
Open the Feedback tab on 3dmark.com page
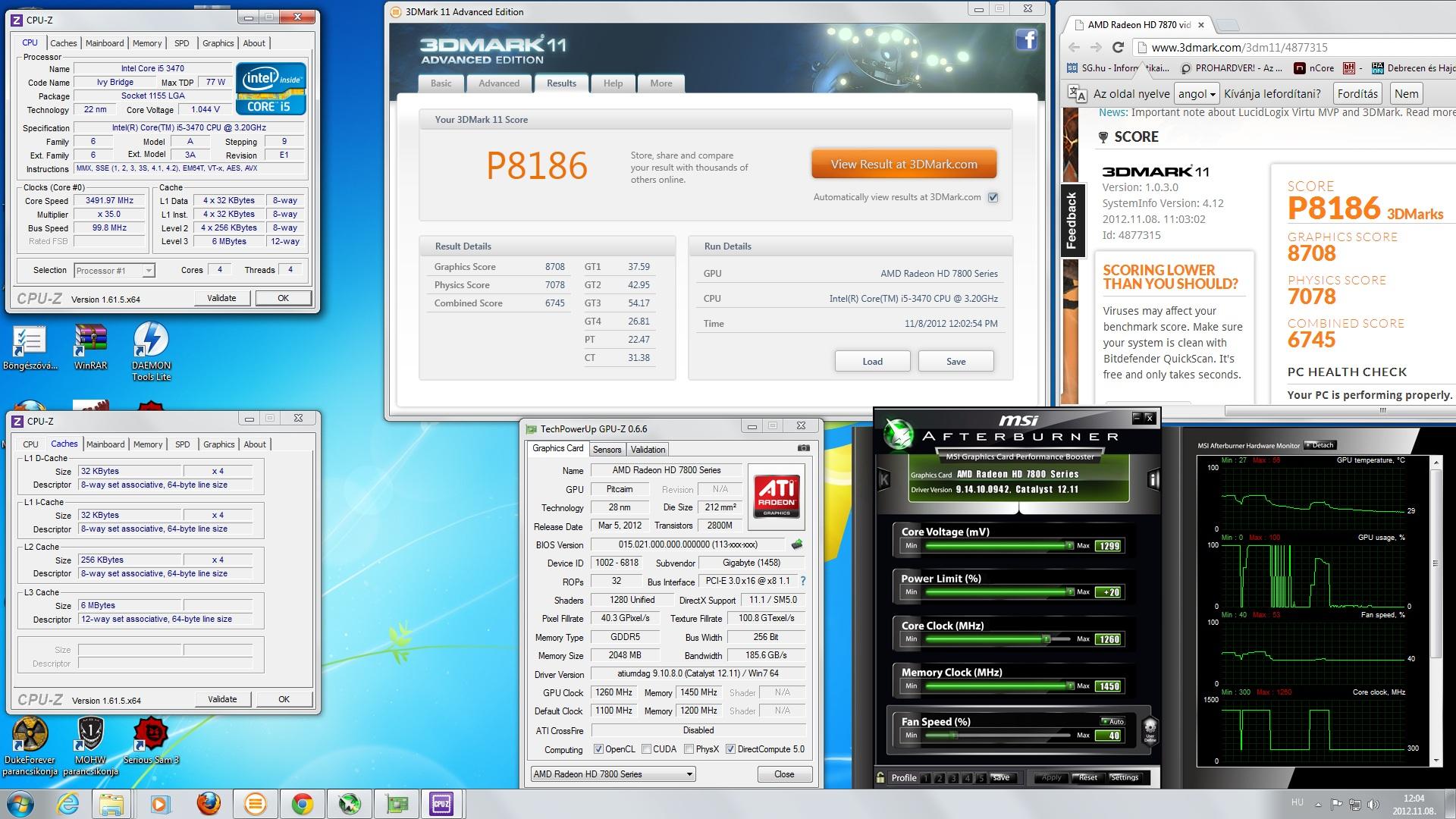1072,221
